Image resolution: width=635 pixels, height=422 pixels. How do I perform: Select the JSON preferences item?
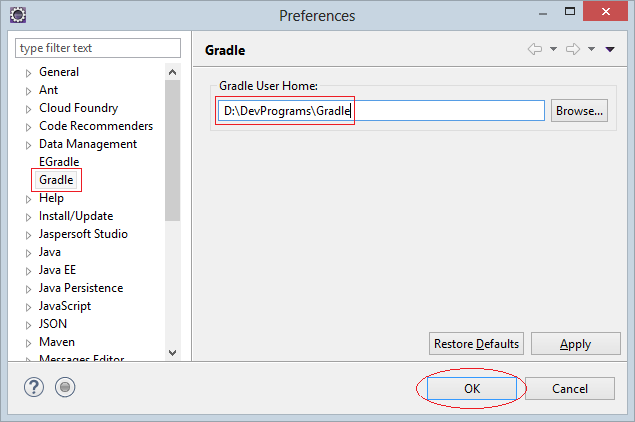(x=53, y=324)
